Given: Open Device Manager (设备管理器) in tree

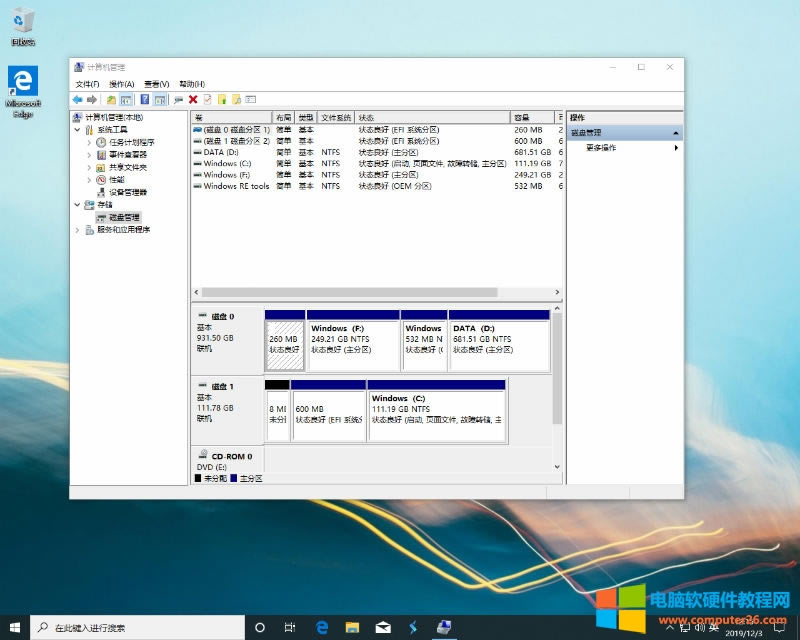Looking at the screenshot, I should (127, 192).
